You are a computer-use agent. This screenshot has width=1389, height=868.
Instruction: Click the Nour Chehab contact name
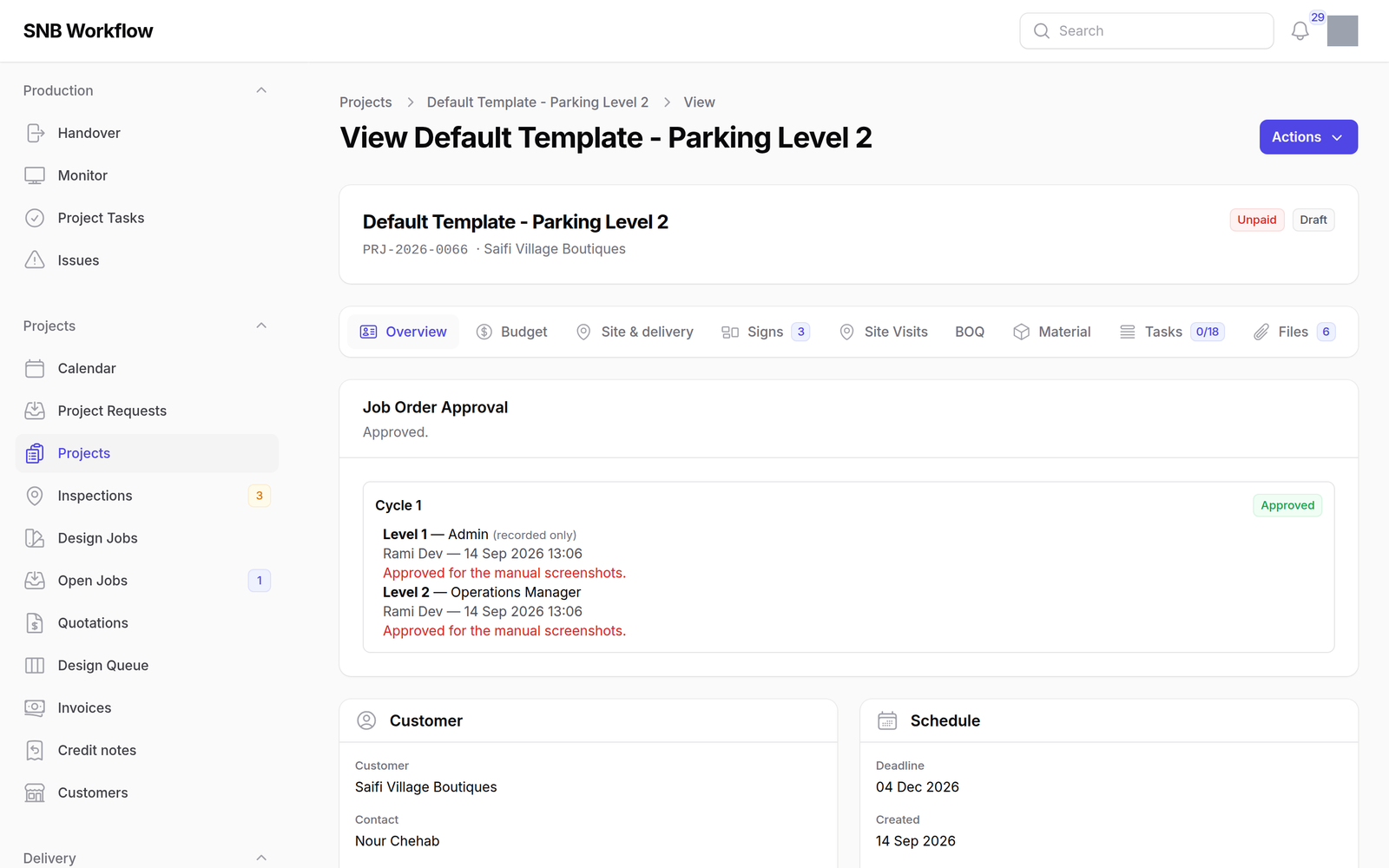397,841
